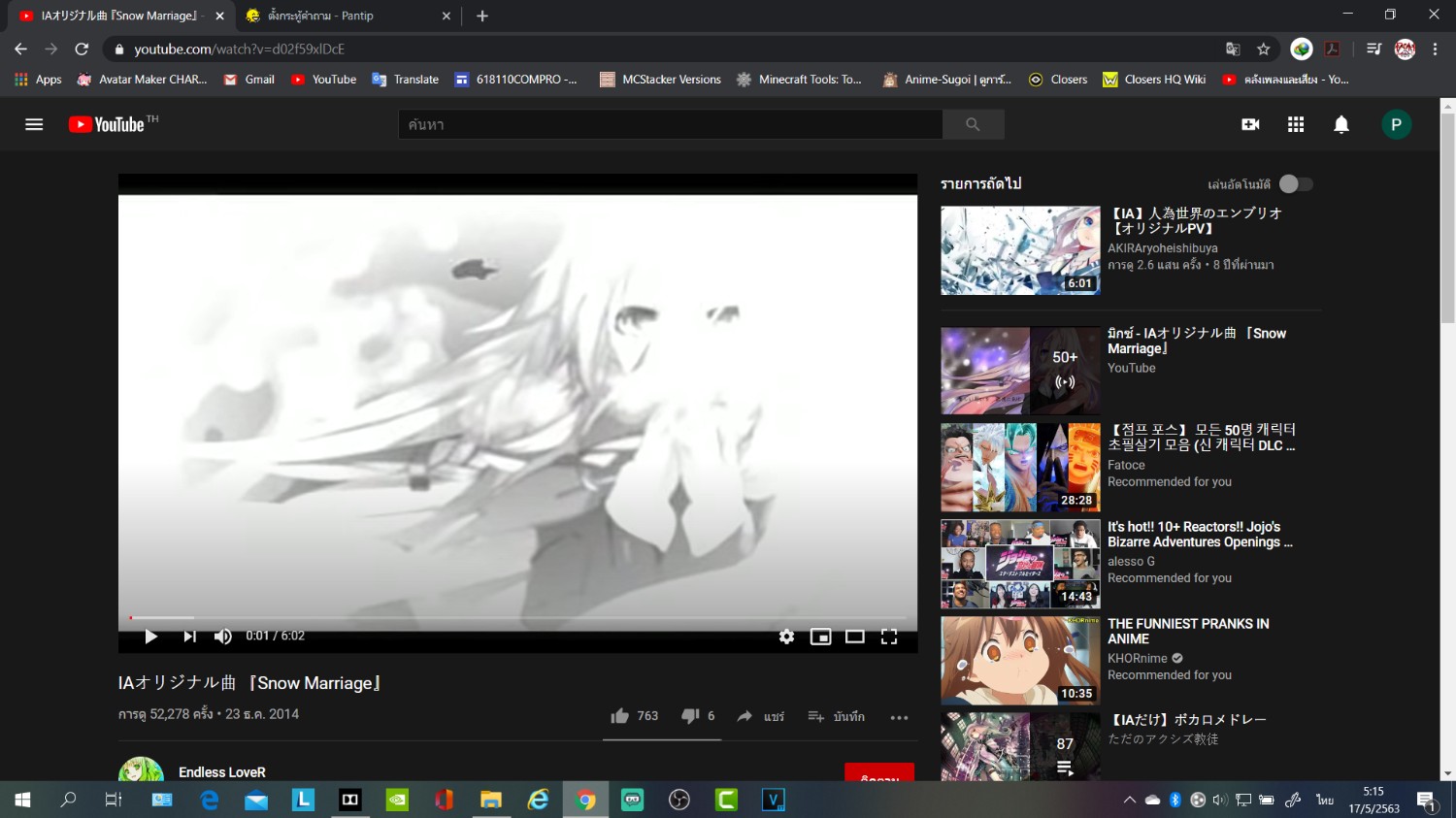The width and height of the screenshot is (1456, 818).
Task: Go back in browser history
Action: click(20, 49)
